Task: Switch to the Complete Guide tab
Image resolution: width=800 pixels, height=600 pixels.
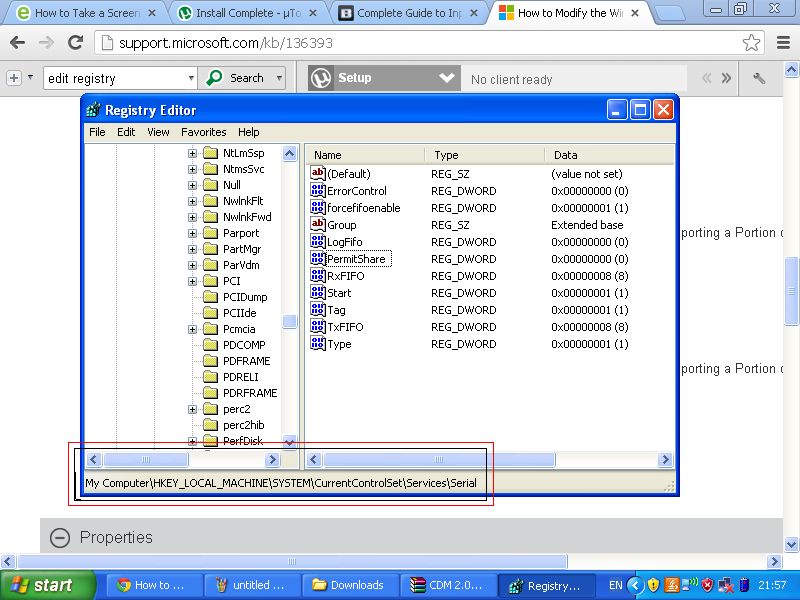Action: (409, 13)
